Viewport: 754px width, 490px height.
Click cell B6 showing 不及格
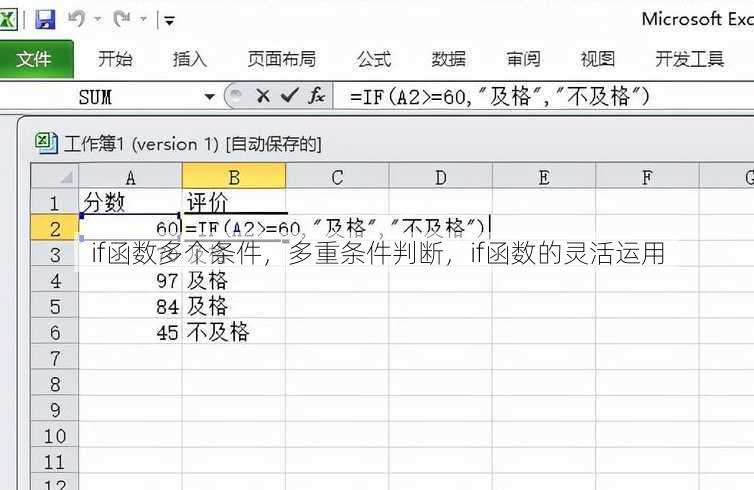point(234,332)
